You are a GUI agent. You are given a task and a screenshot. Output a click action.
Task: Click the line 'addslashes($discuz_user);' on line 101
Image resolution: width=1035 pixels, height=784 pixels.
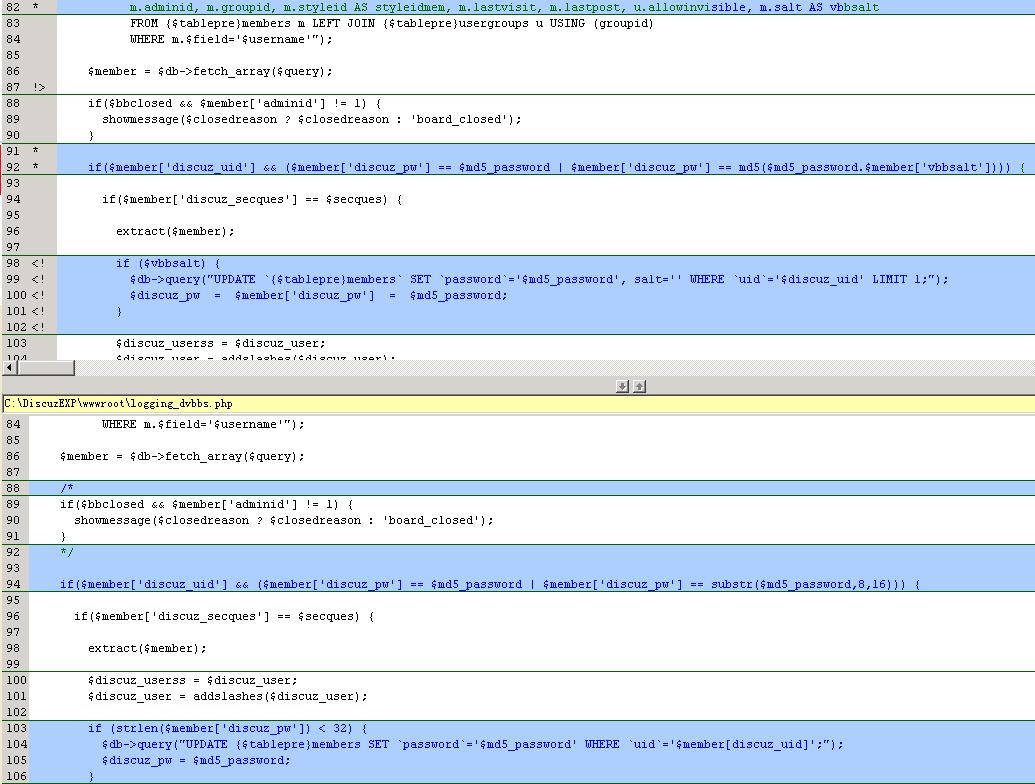(228, 696)
